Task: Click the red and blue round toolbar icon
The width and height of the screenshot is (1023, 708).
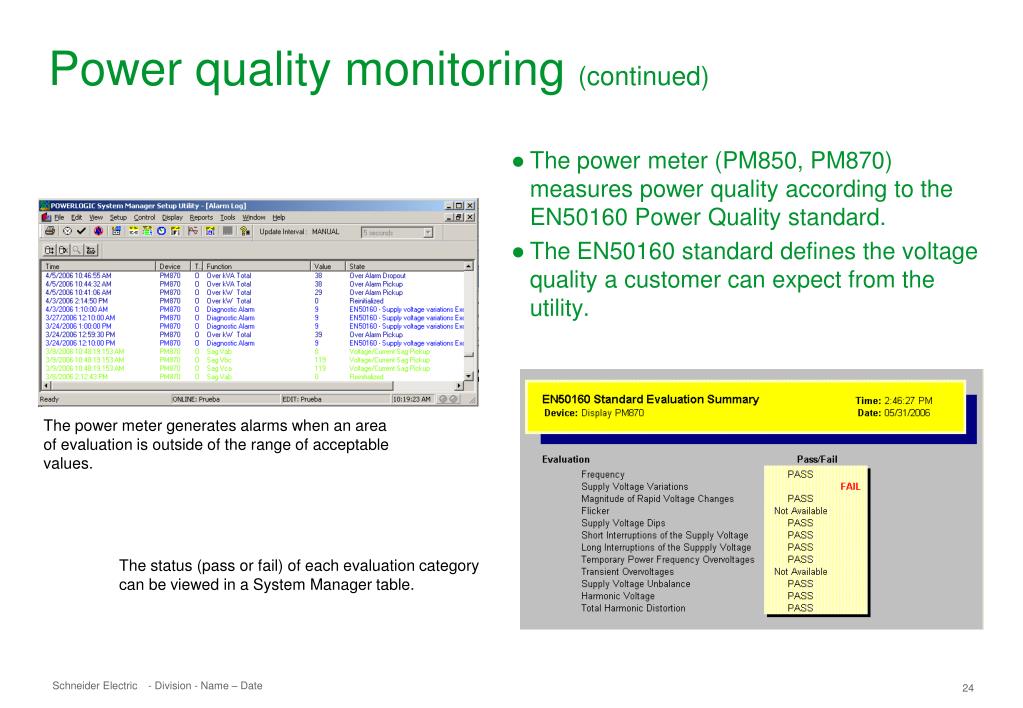Action: tap(99, 231)
